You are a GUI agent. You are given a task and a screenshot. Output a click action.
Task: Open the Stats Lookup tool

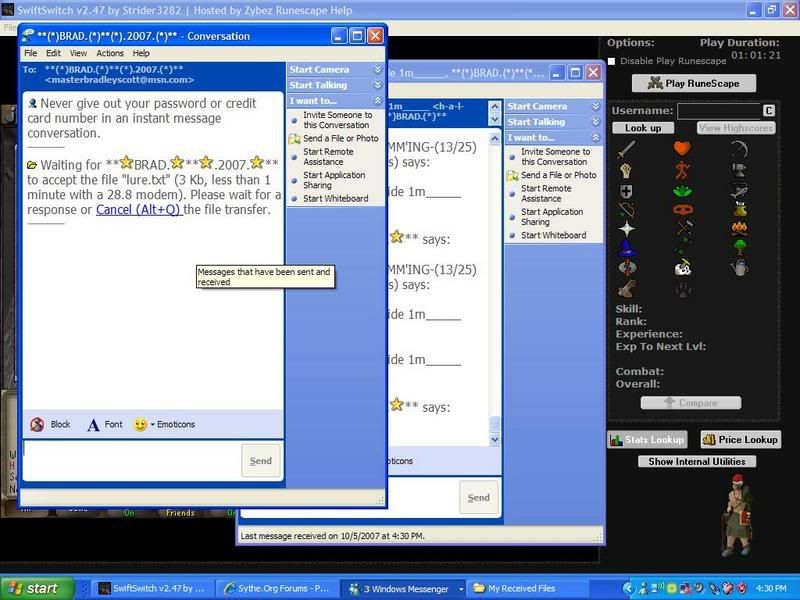[x=647, y=440]
